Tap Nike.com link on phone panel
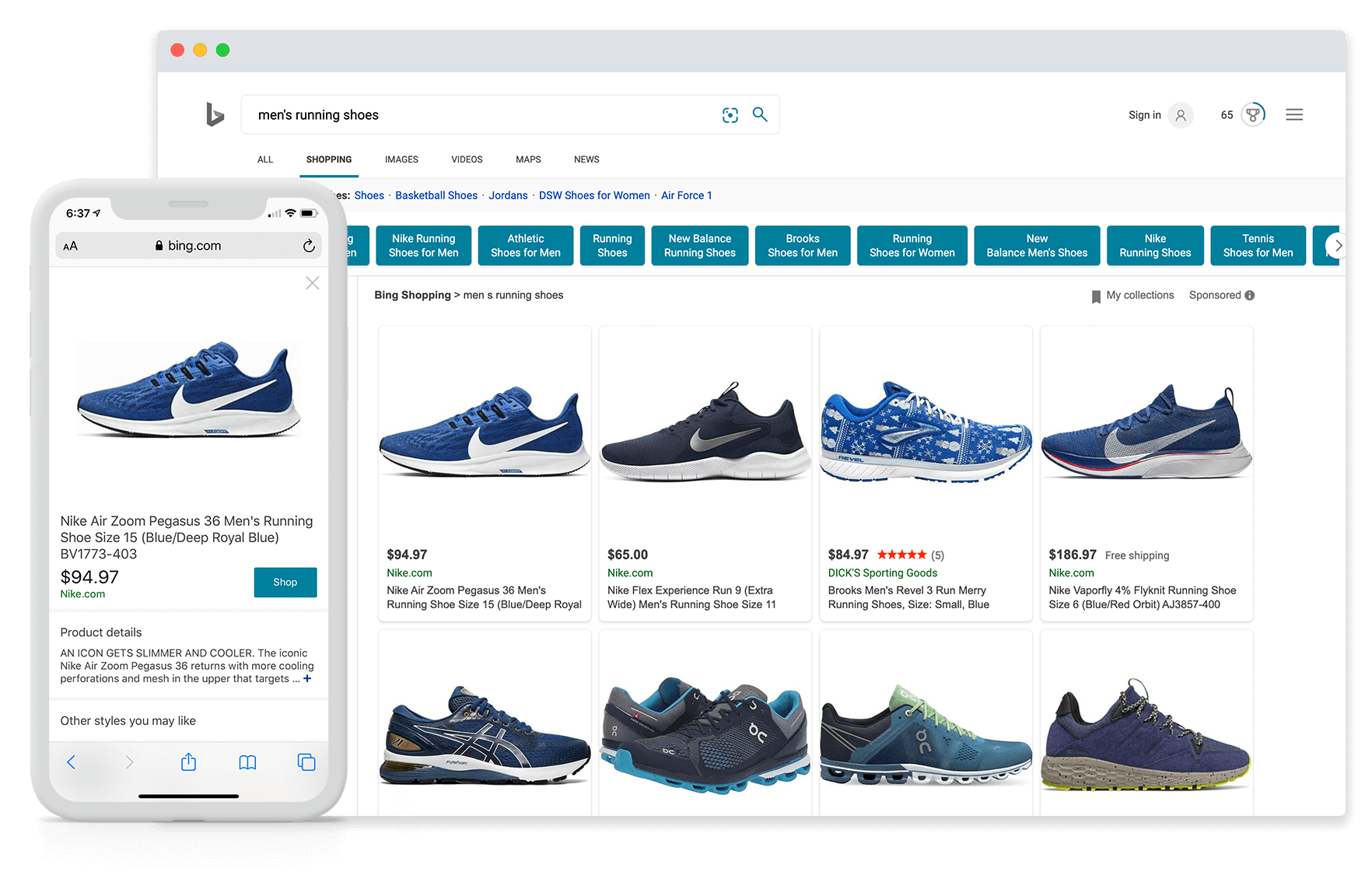Screen dimensions: 1372x875 coord(82,594)
